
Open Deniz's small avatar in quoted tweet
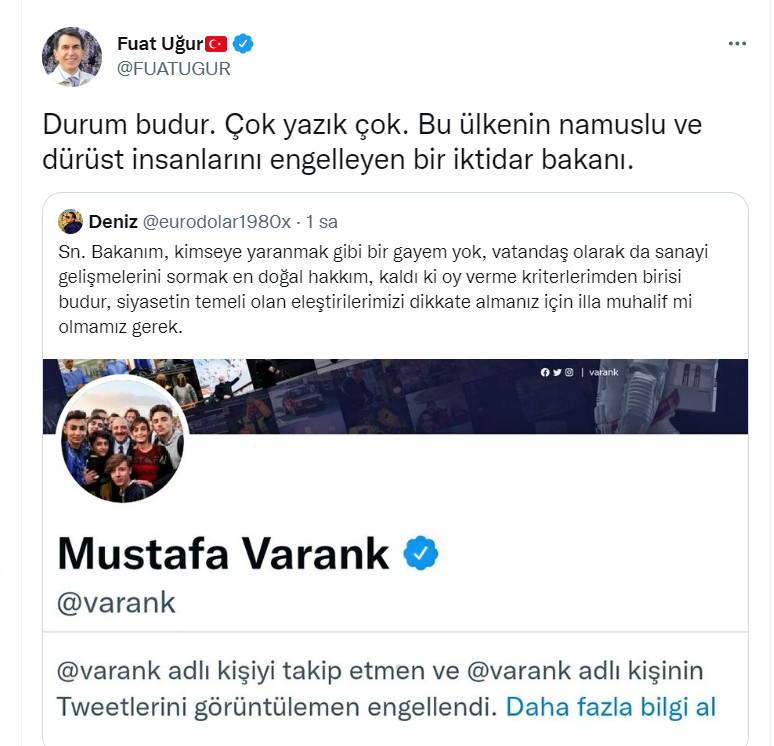pos(71,222)
